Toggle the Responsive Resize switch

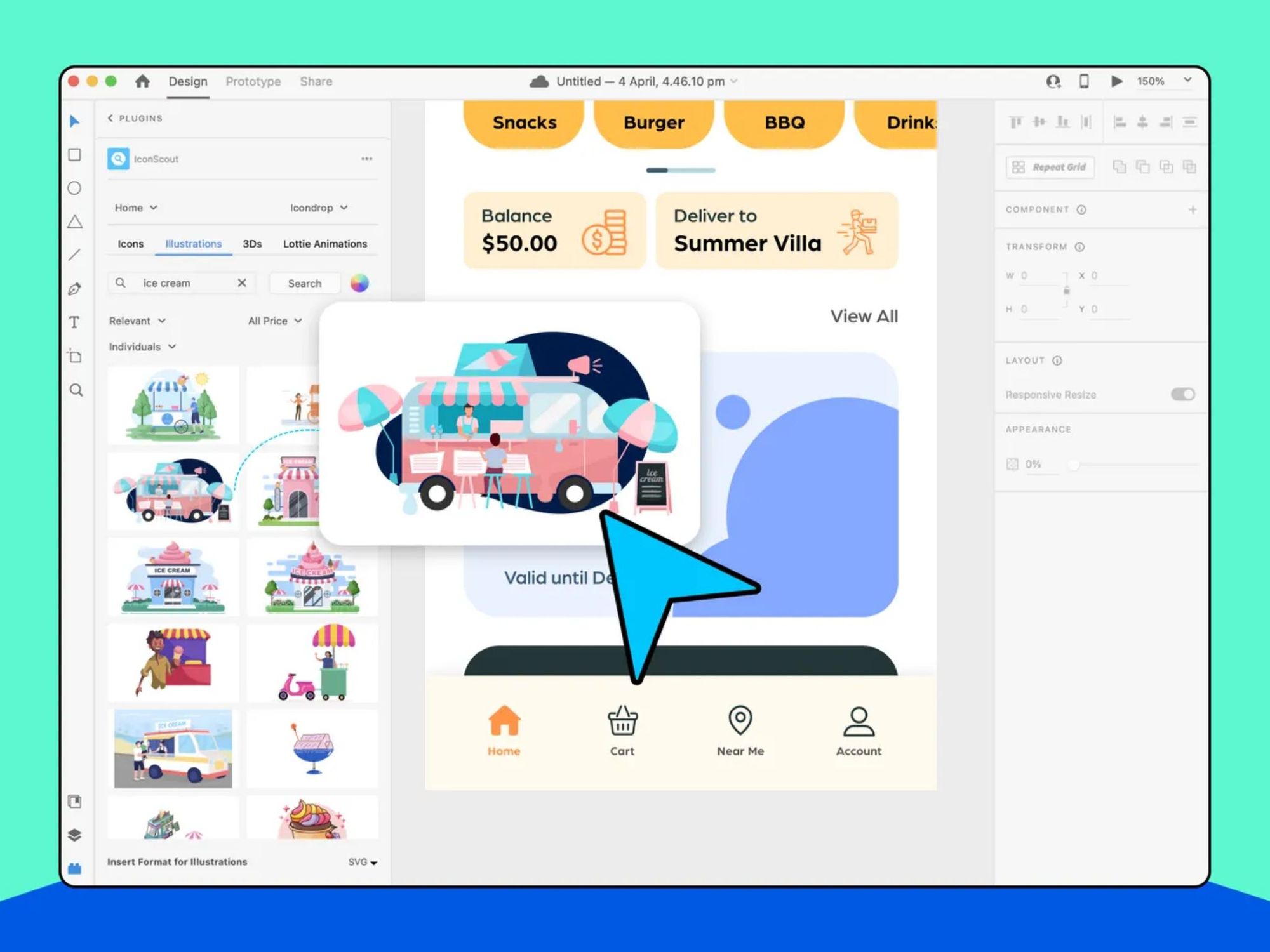[x=1181, y=394]
